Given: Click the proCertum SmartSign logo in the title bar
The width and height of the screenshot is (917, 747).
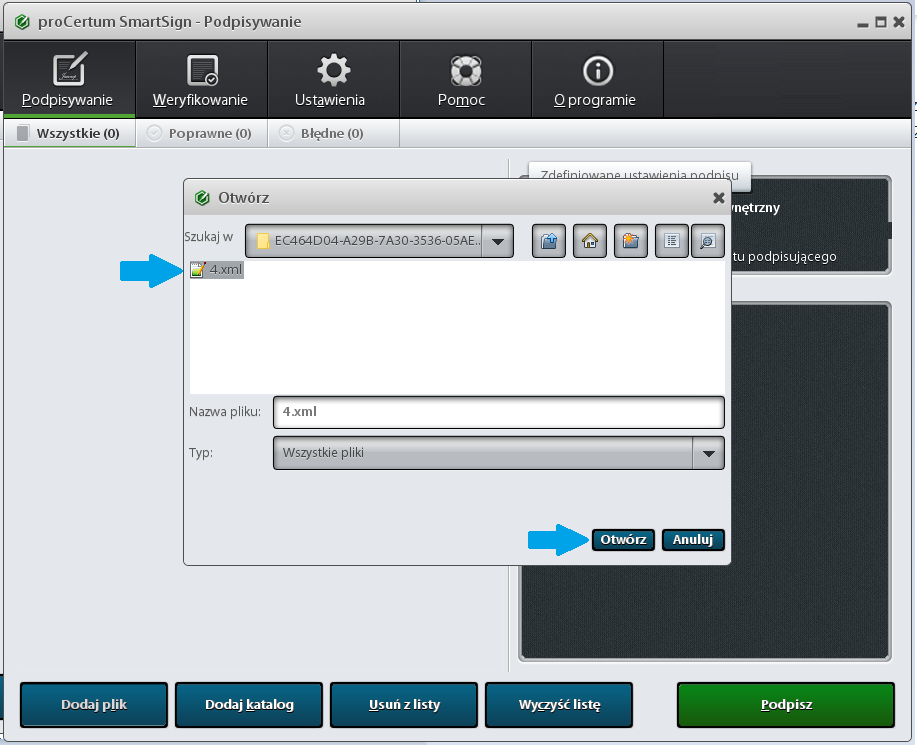Looking at the screenshot, I should pos(22,22).
